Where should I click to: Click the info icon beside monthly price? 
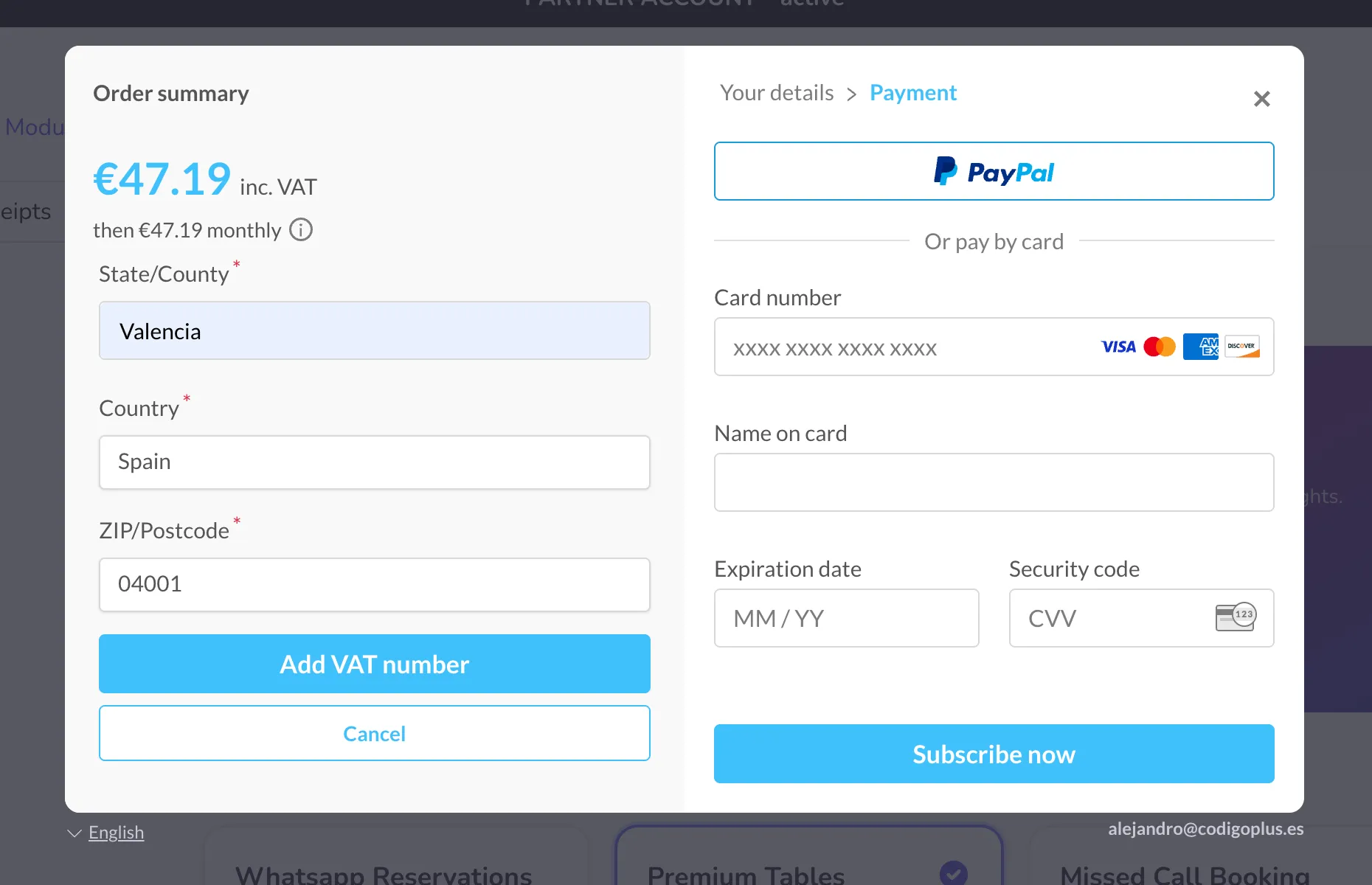(x=301, y=230)
